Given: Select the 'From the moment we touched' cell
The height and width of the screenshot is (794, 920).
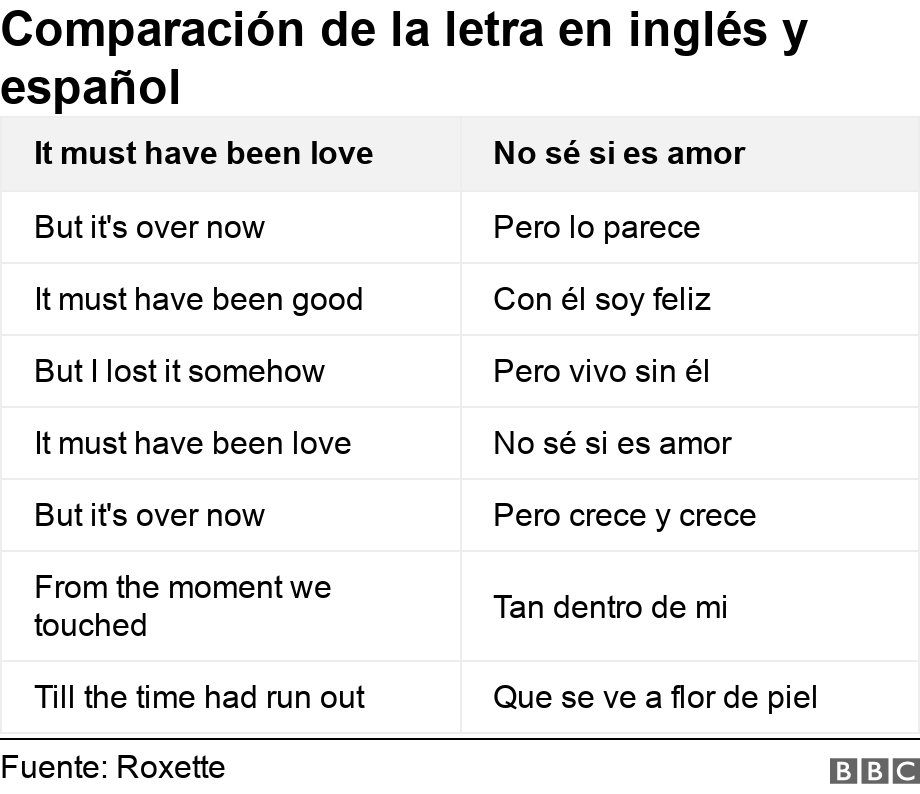Looking at the screenshot, I should (x=231, y=606).
